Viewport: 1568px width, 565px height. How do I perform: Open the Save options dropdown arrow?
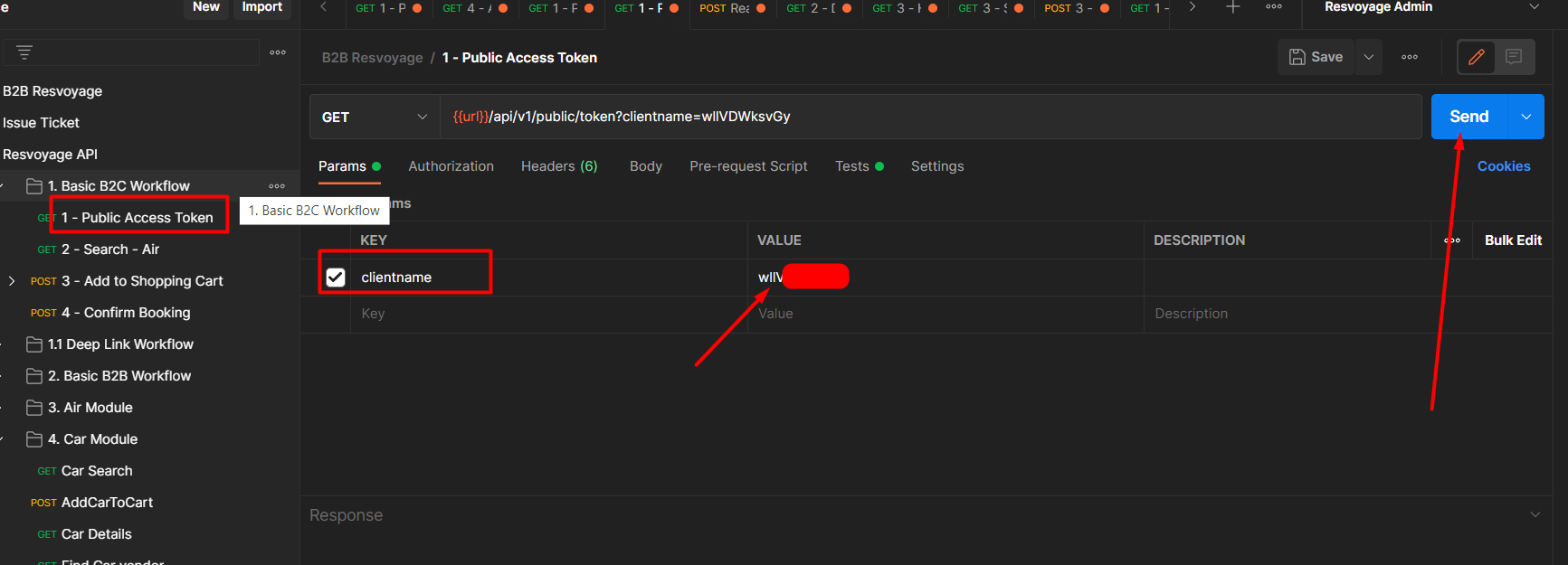[x=1369, y=57]
